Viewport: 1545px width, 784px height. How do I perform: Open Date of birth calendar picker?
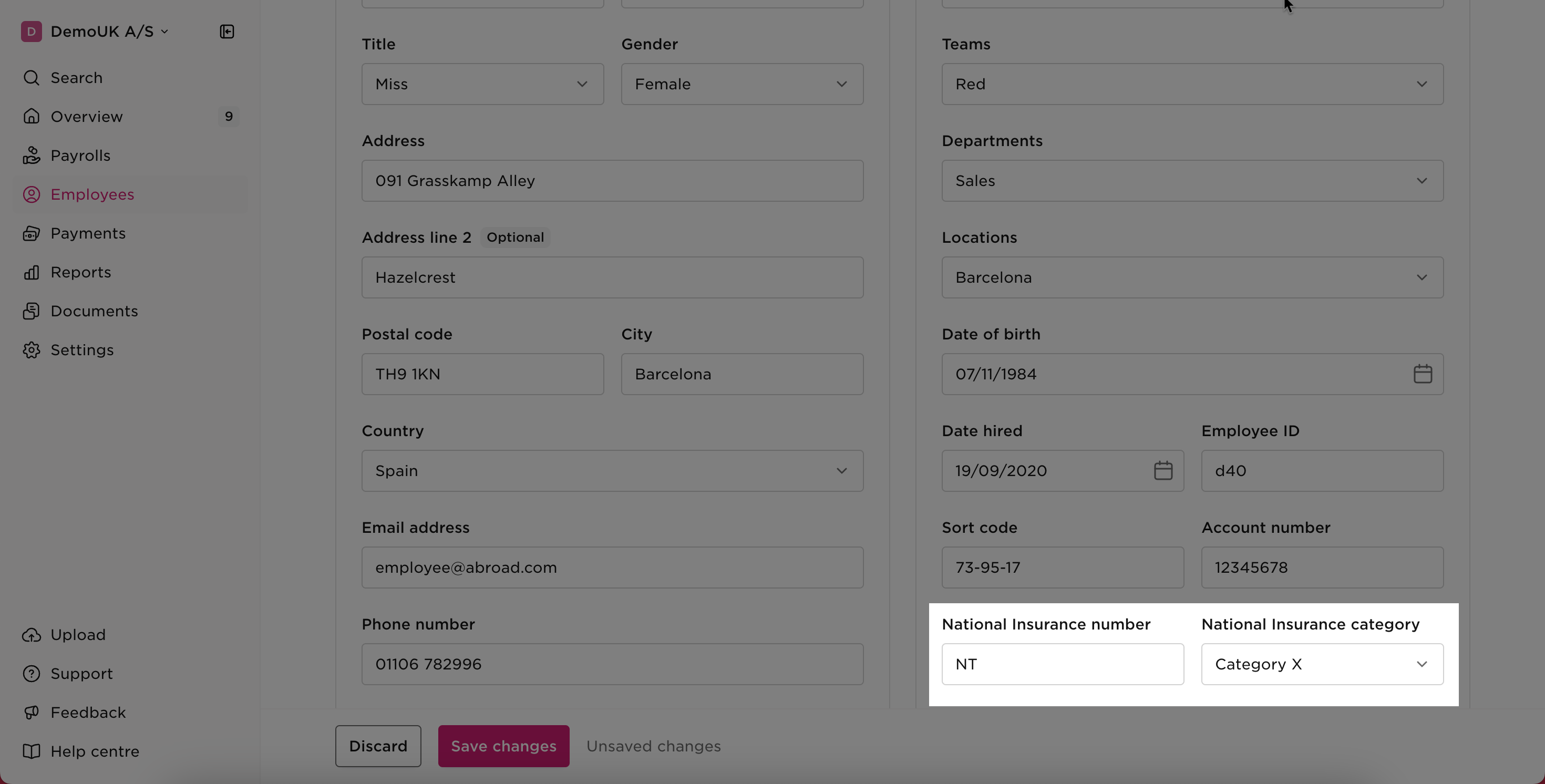tap(1422, 374)
